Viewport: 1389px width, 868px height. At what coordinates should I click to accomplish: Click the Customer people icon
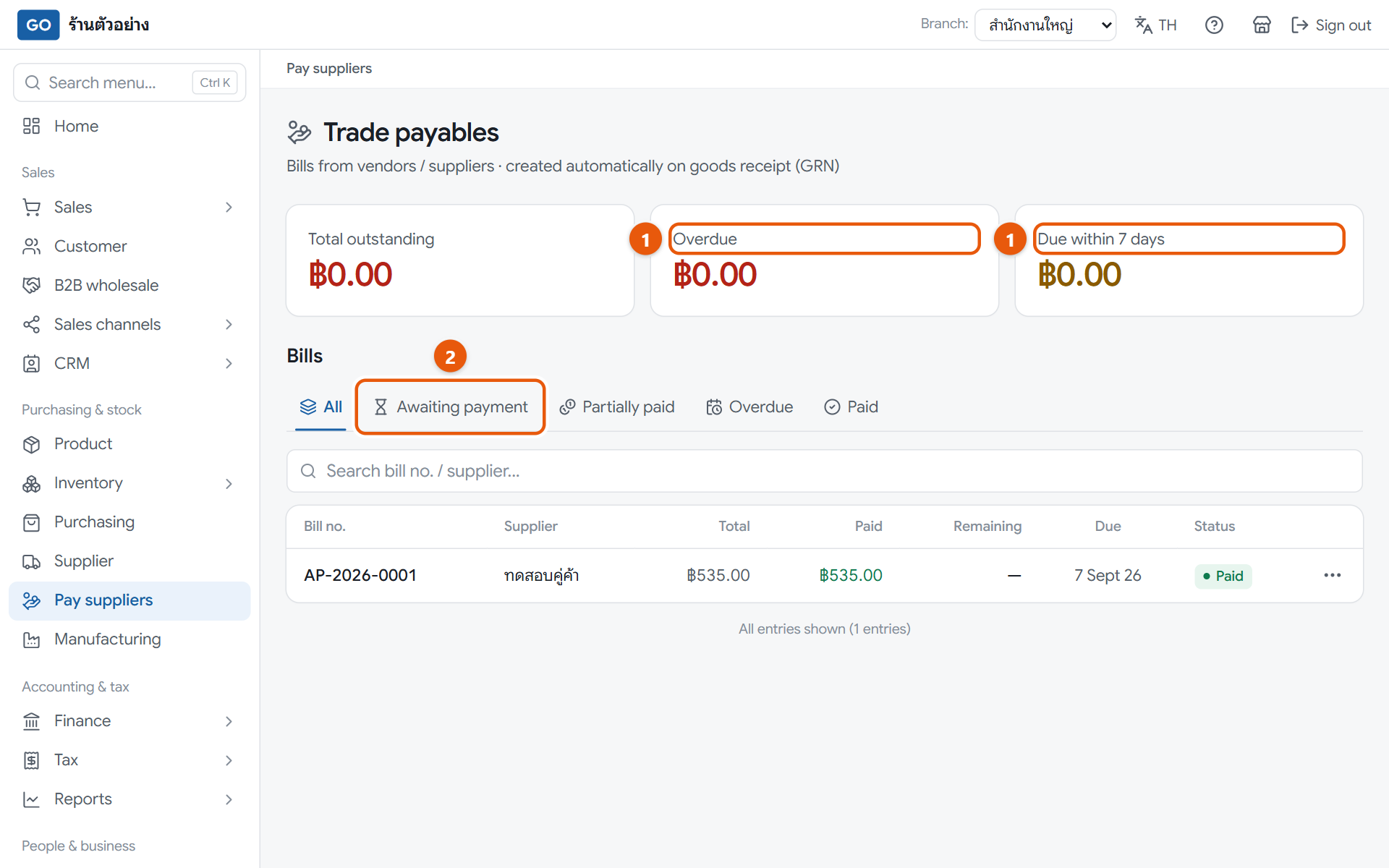coord(31,246)
